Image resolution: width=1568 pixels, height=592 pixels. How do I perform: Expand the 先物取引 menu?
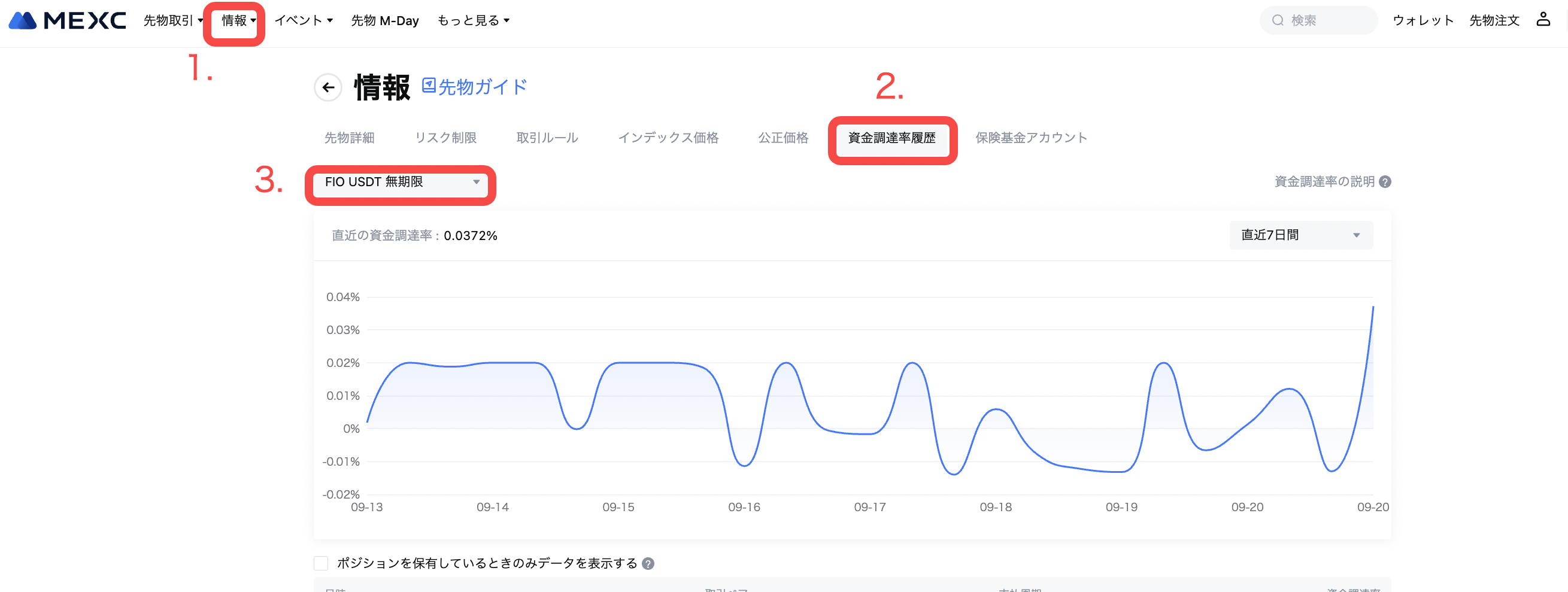coord(173,21)
